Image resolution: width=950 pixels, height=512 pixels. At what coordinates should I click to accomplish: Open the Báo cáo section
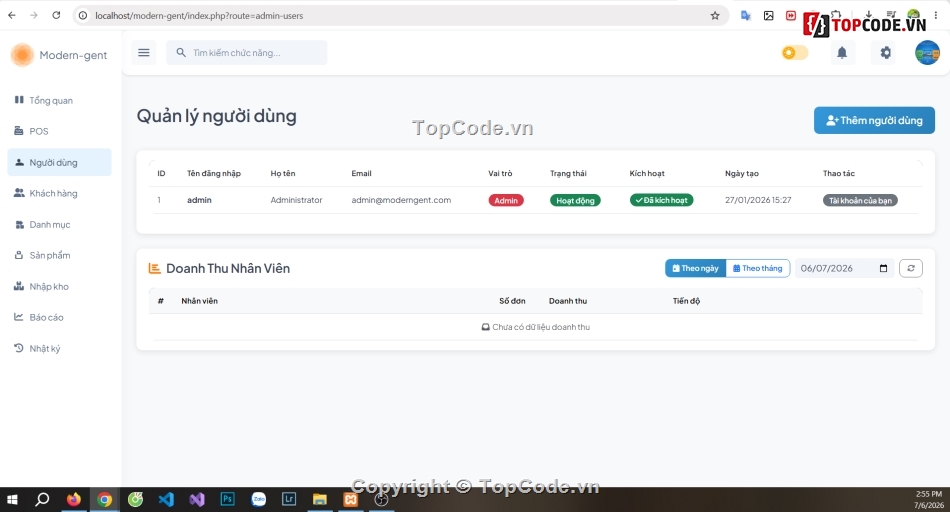tap(59, 317)
